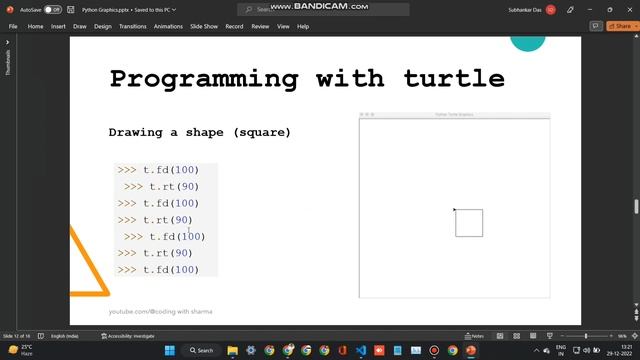Open the Subhankar Das account avatar

551,10
